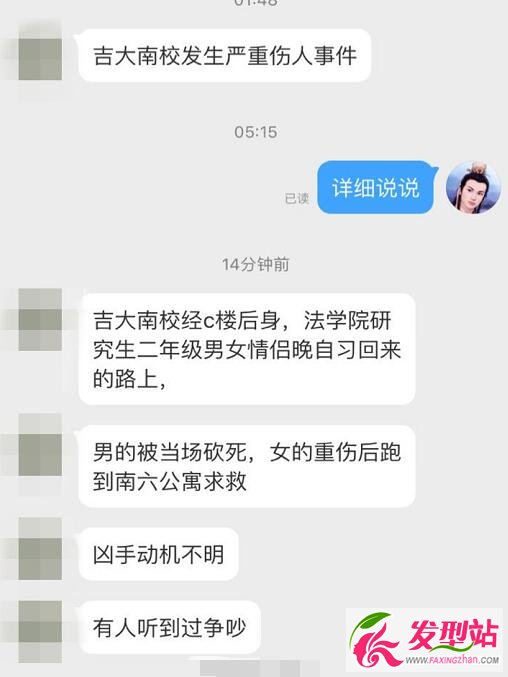Viewport: 508px width, 677px height.
Task: Open the profile avatar next to 详细说说
Action: pyautogui.click(x=473, y=189)
